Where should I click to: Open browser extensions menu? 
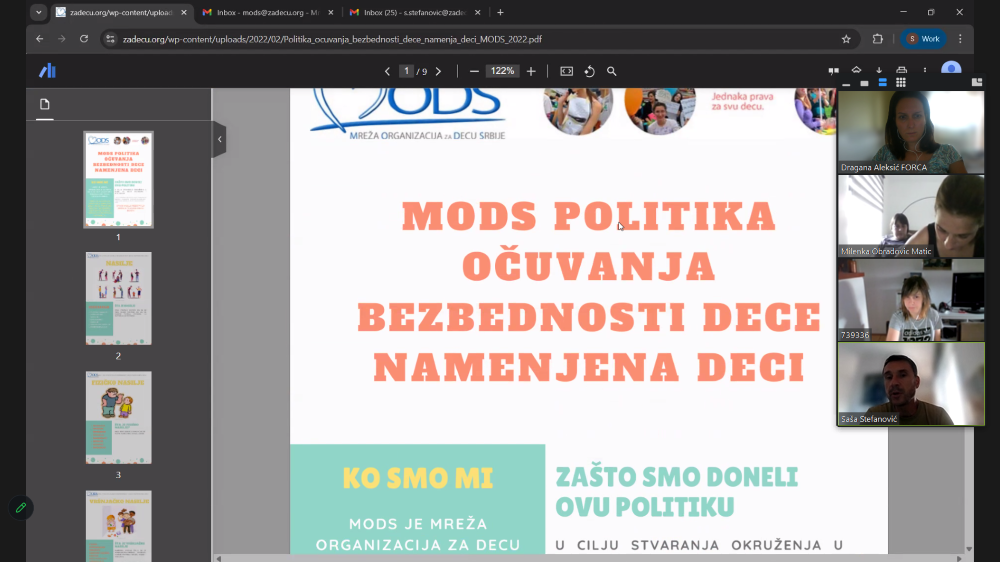click(x=878, y=39)
